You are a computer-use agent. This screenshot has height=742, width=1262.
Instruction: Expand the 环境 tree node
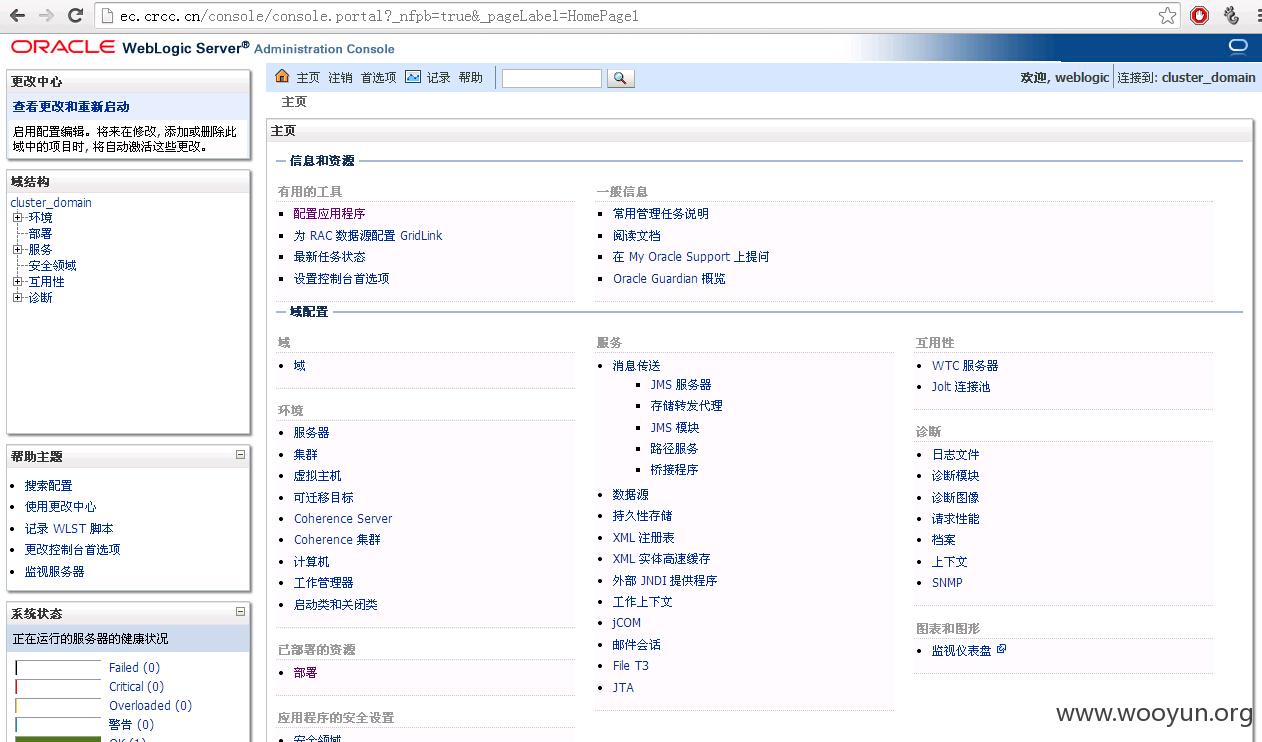tap(17, 217)
